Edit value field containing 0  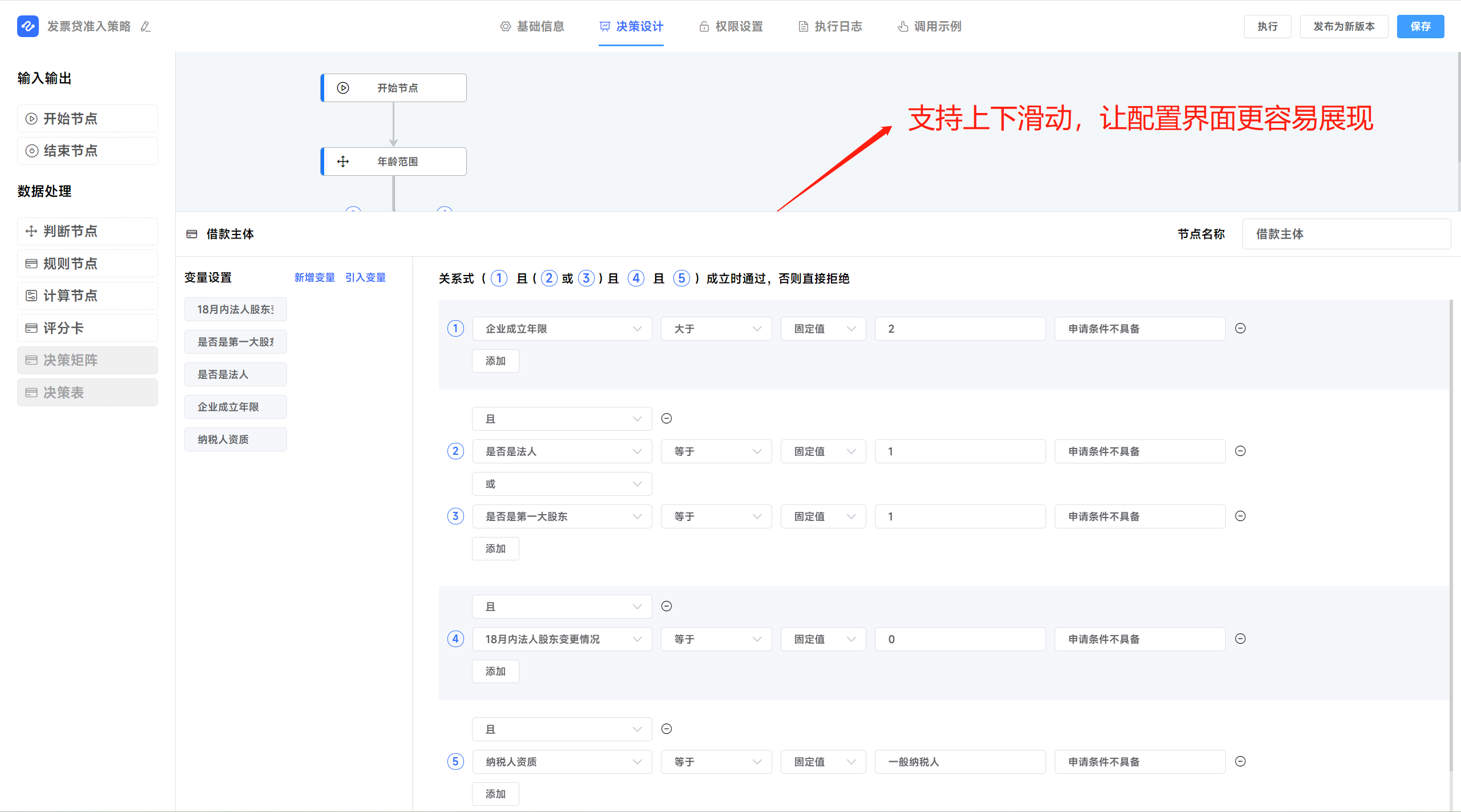coord(960,639)
